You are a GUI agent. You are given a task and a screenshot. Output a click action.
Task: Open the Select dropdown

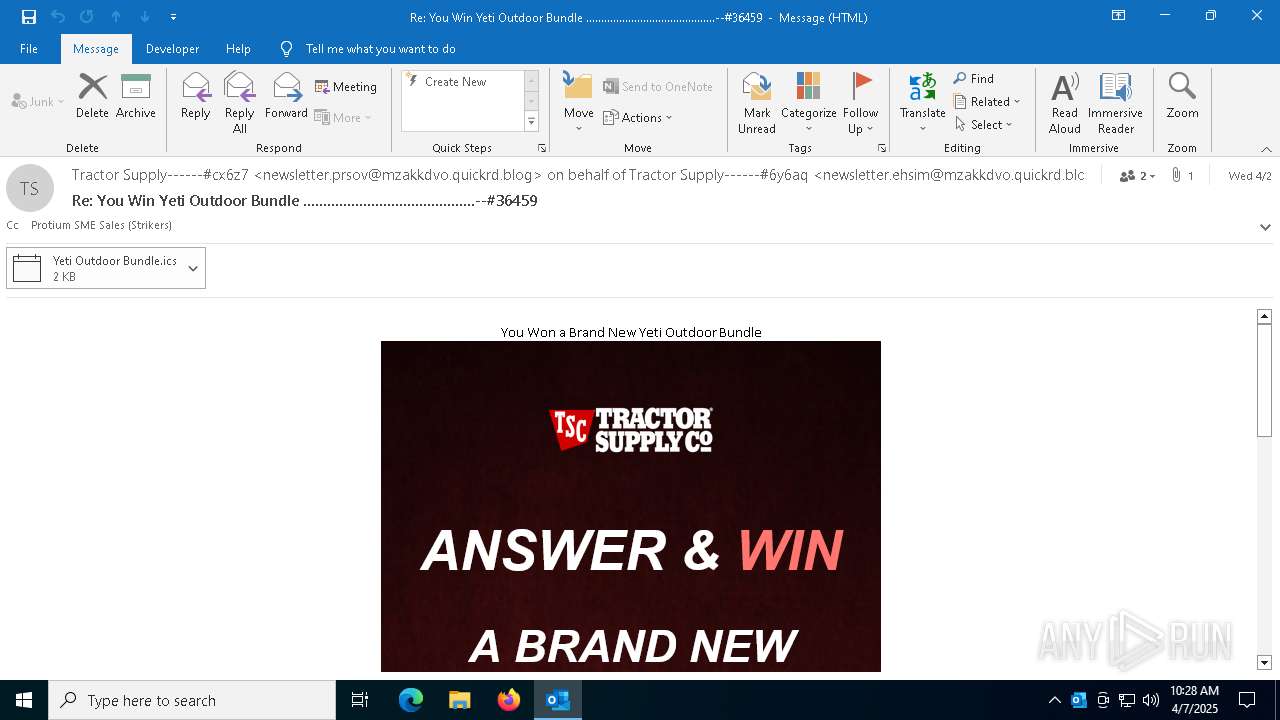pyautogui.click(x=984, y=124)
